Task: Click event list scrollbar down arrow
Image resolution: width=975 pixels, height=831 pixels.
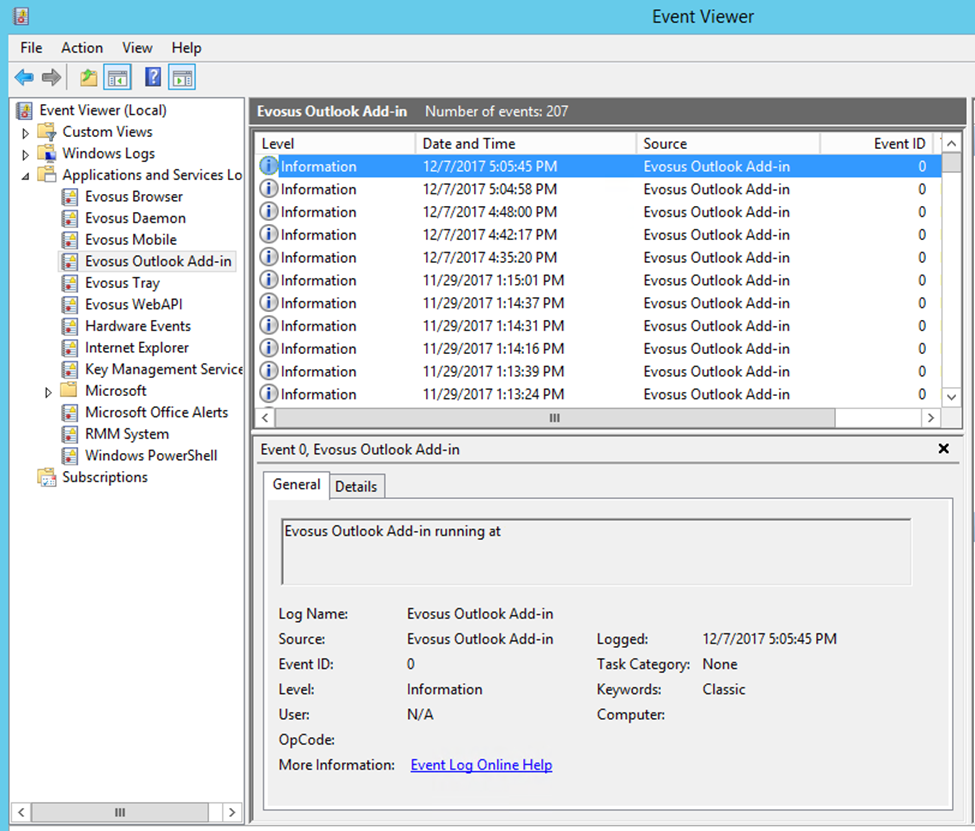Action: coord(951,397)
